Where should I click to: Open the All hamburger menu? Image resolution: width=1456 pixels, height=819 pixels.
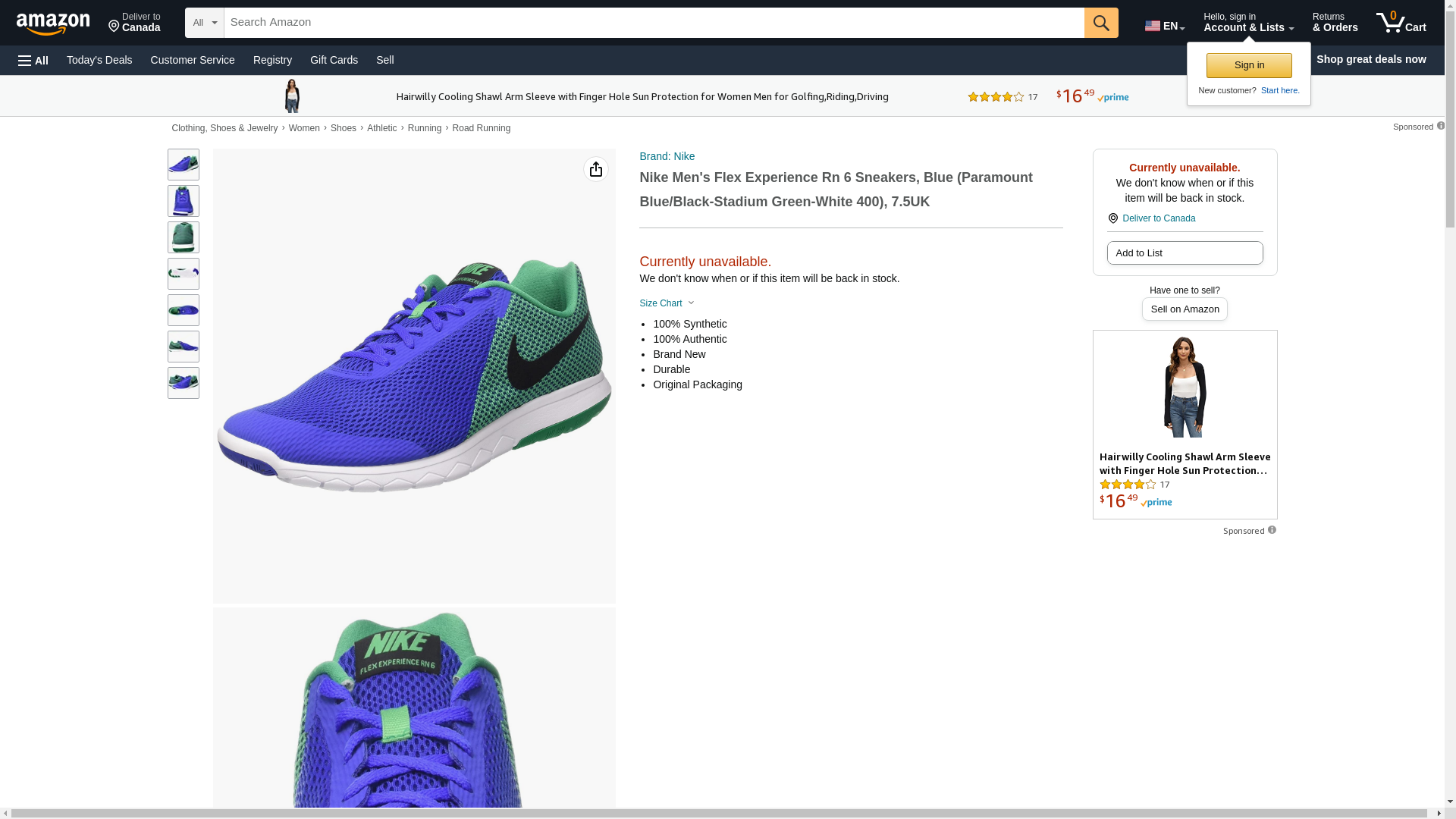pyautogui.click(x=33, y=60)
